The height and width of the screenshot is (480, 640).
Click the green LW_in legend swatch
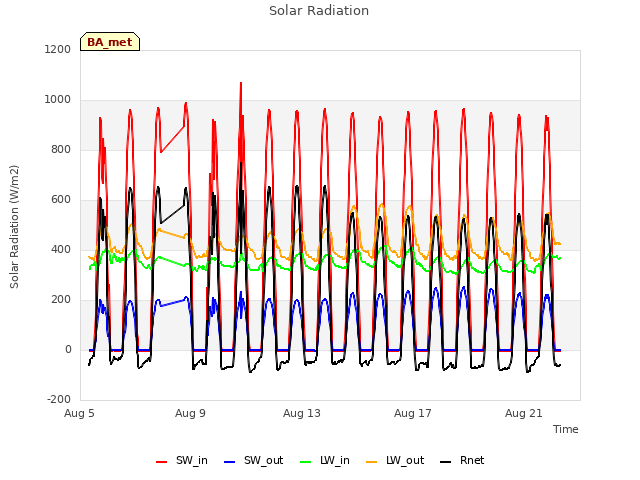(x=306, y=462)
